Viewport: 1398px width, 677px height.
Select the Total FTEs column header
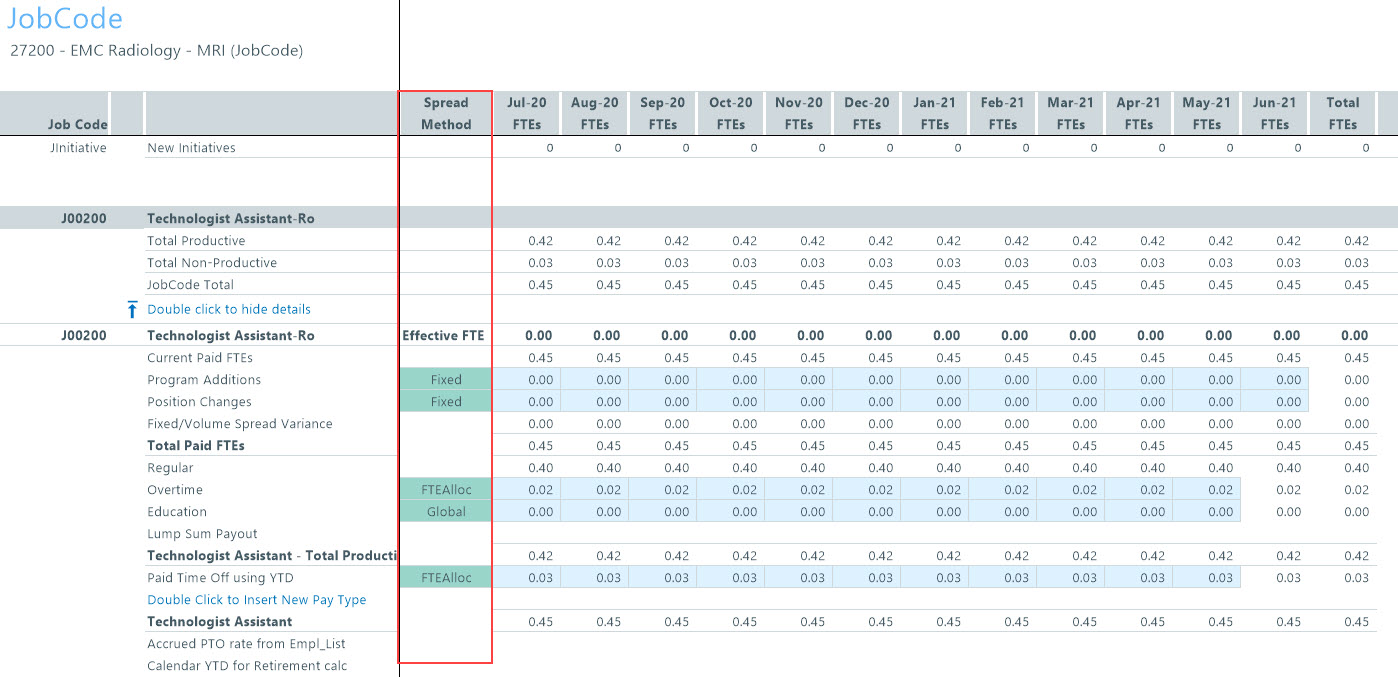(1342, 113)
